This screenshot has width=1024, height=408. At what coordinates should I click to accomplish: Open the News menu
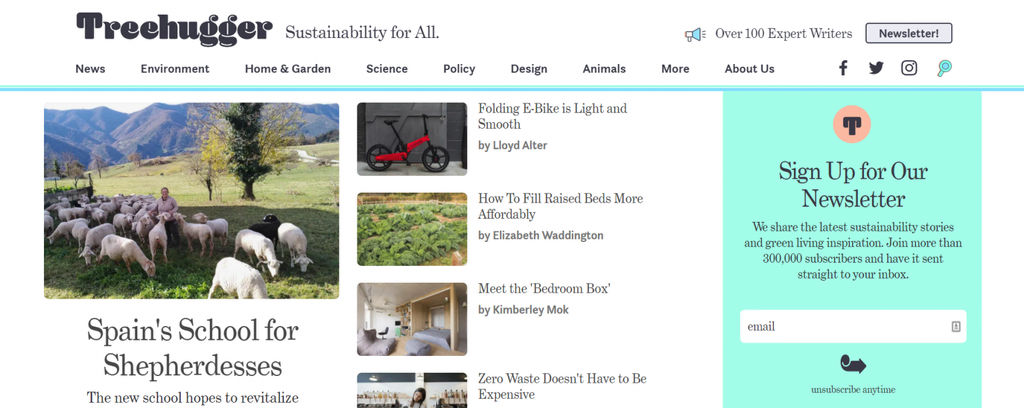[x=90, y=69]
